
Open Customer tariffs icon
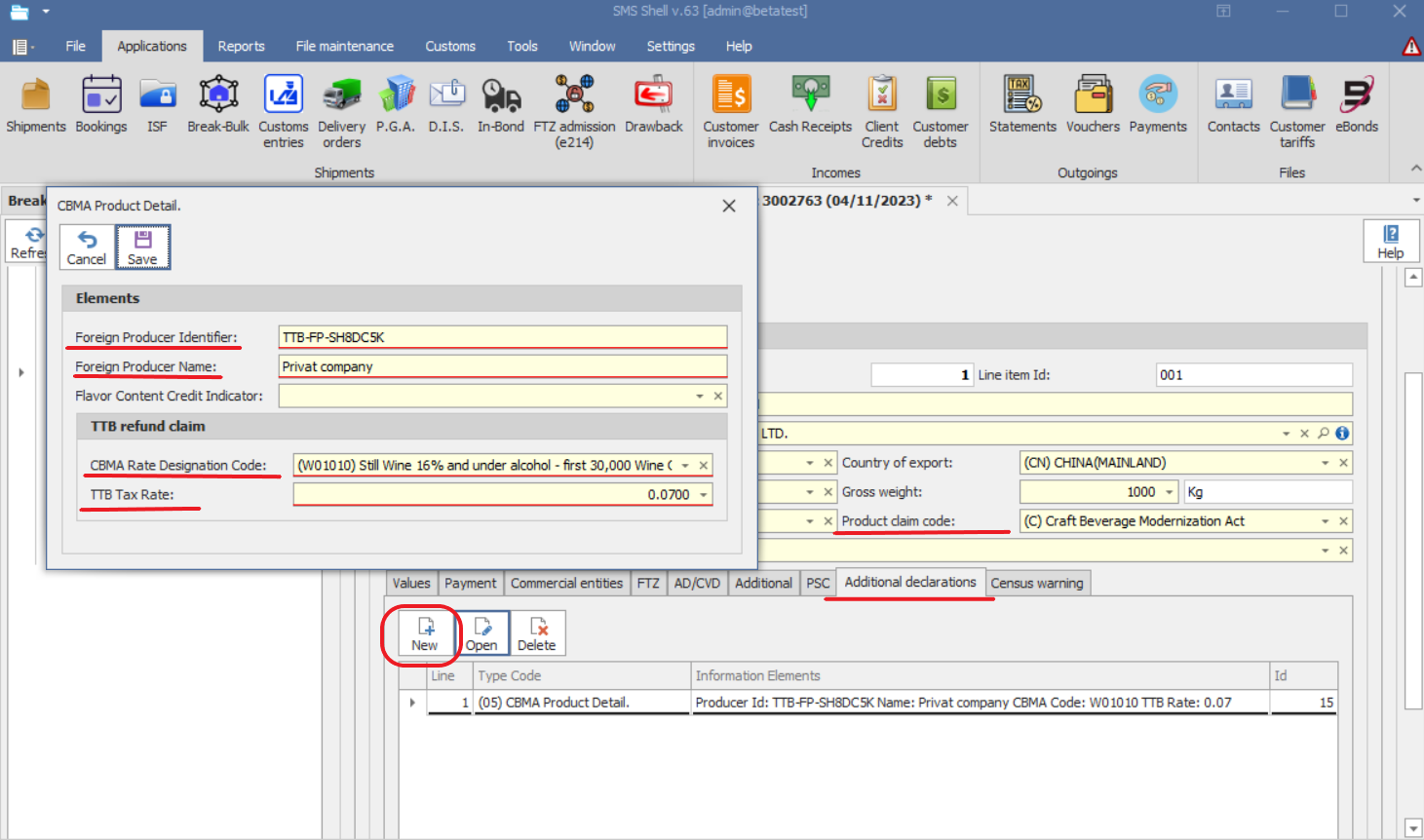tap(1297, 112)
